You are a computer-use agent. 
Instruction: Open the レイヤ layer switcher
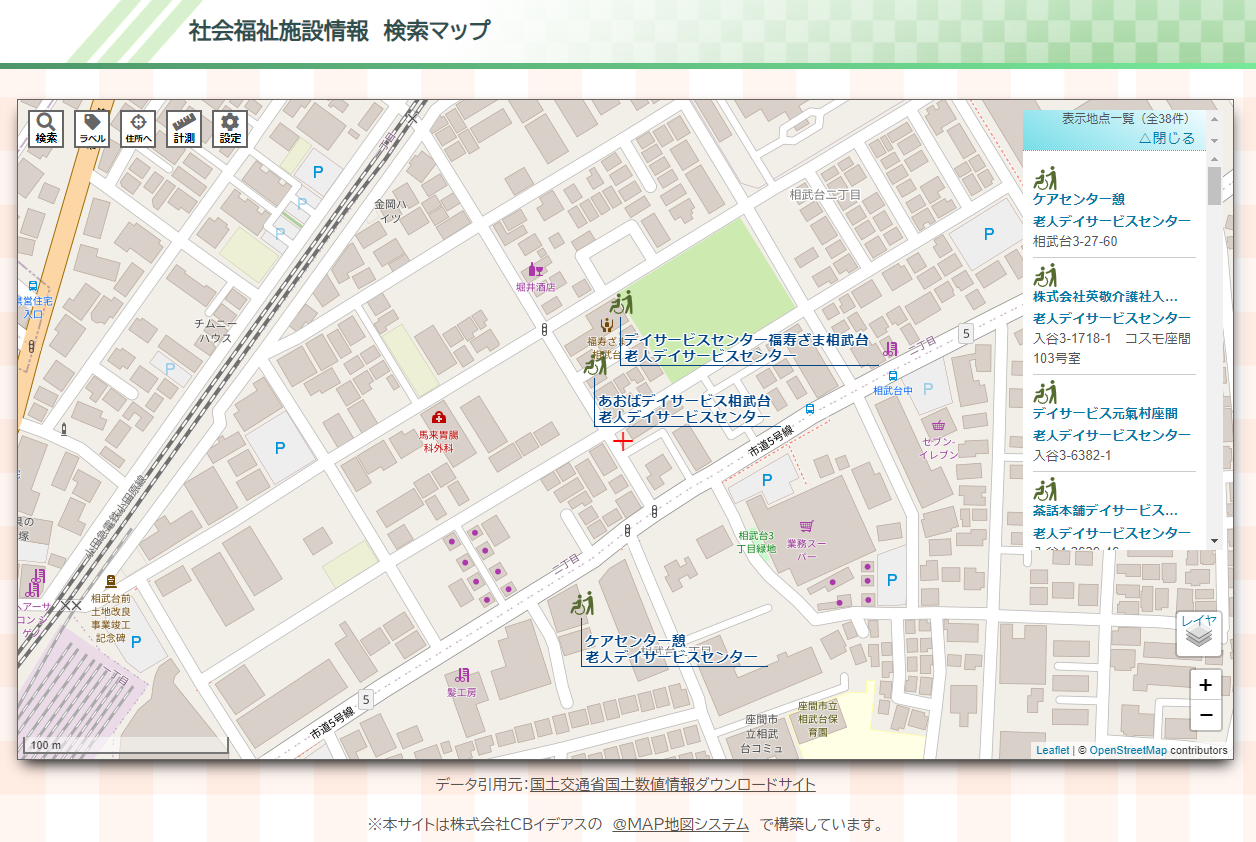pos(1198,633)
